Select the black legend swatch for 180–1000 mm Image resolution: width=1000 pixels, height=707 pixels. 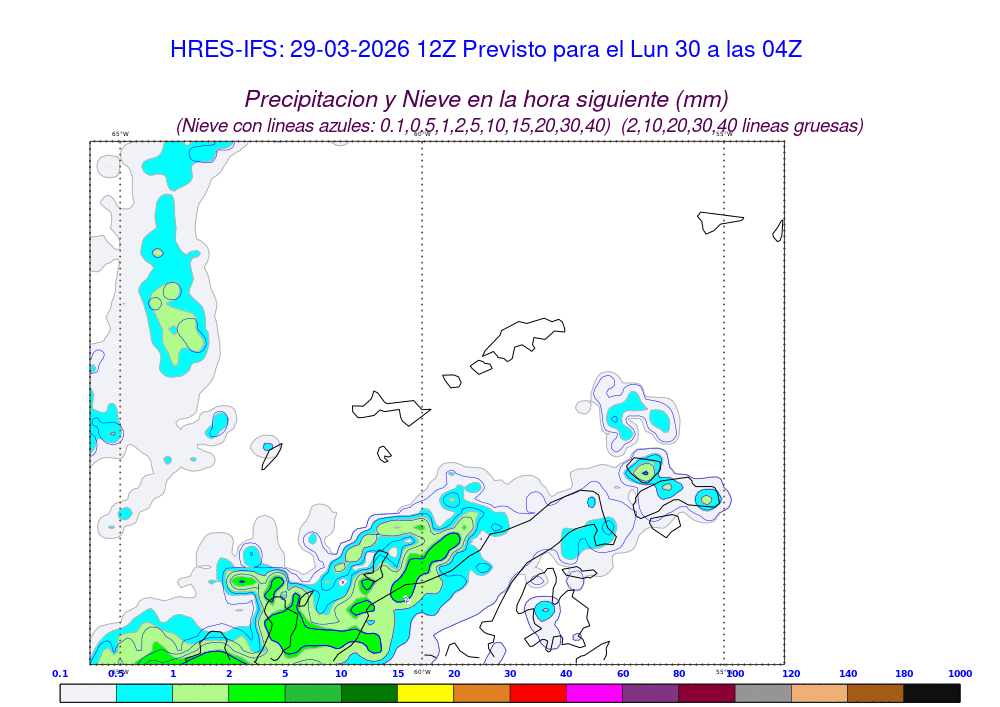[x=932, y=693]
